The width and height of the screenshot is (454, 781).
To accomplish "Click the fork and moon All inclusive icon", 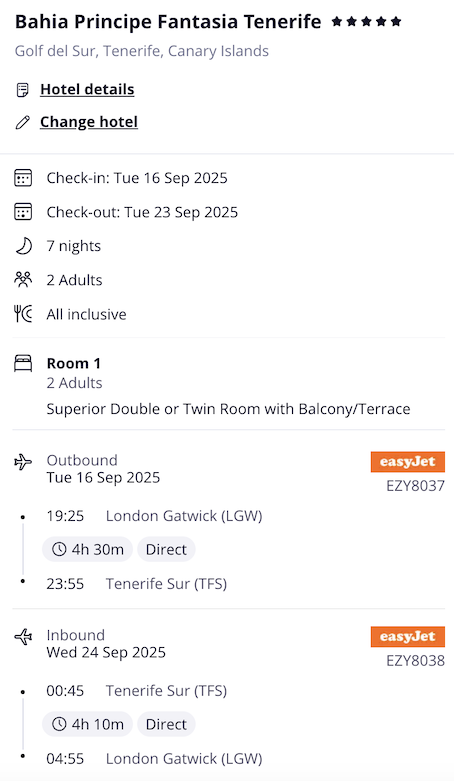I will tap(23, 314).
